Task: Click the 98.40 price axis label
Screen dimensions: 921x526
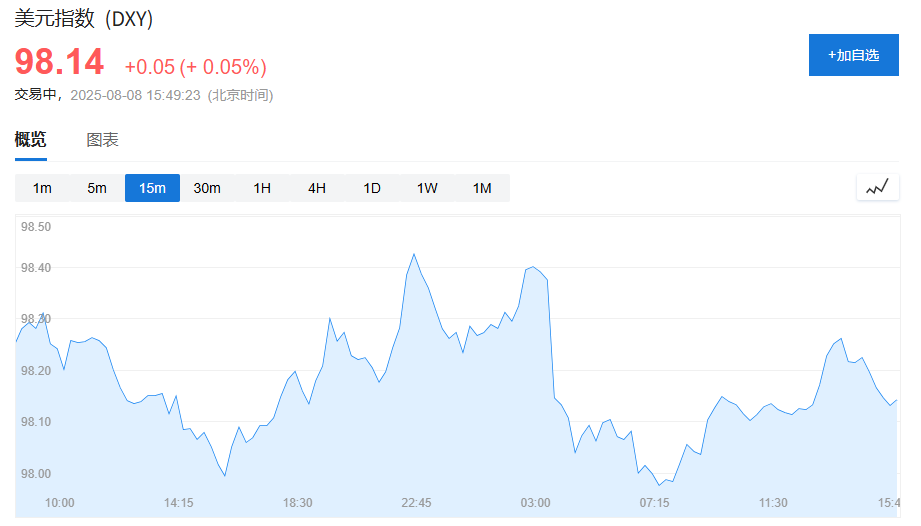Action: 36,268
